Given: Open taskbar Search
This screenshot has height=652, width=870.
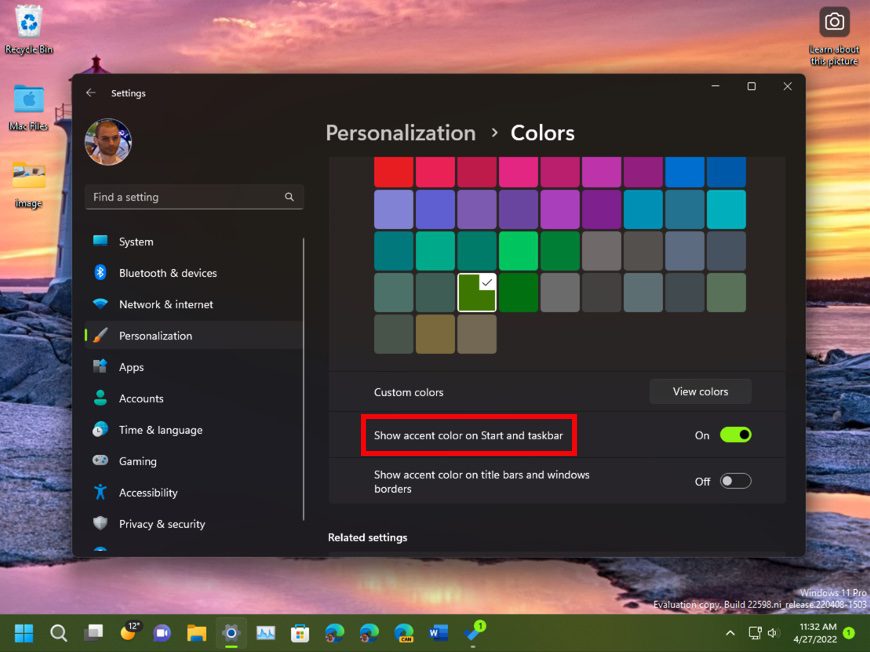Looking at the screenshot, I should click(58, 633).
